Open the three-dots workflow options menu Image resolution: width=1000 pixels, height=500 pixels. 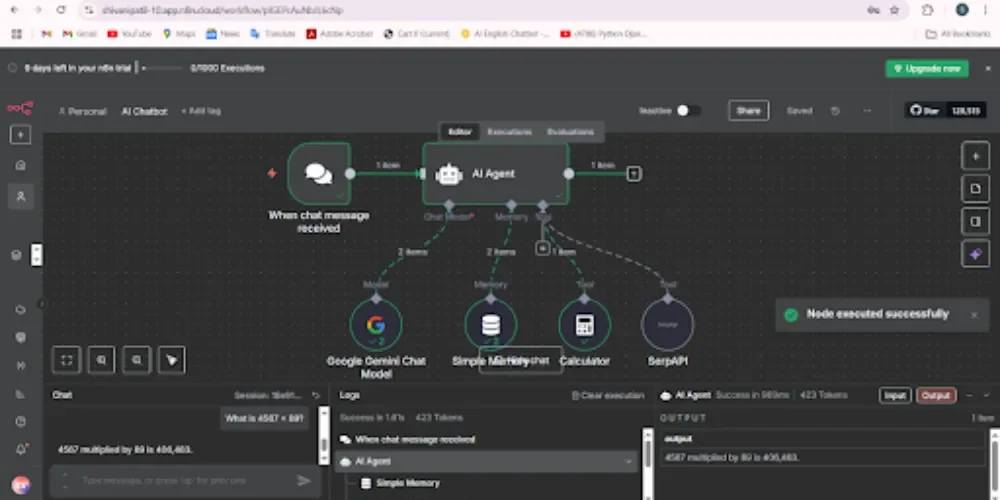point(867,111)
